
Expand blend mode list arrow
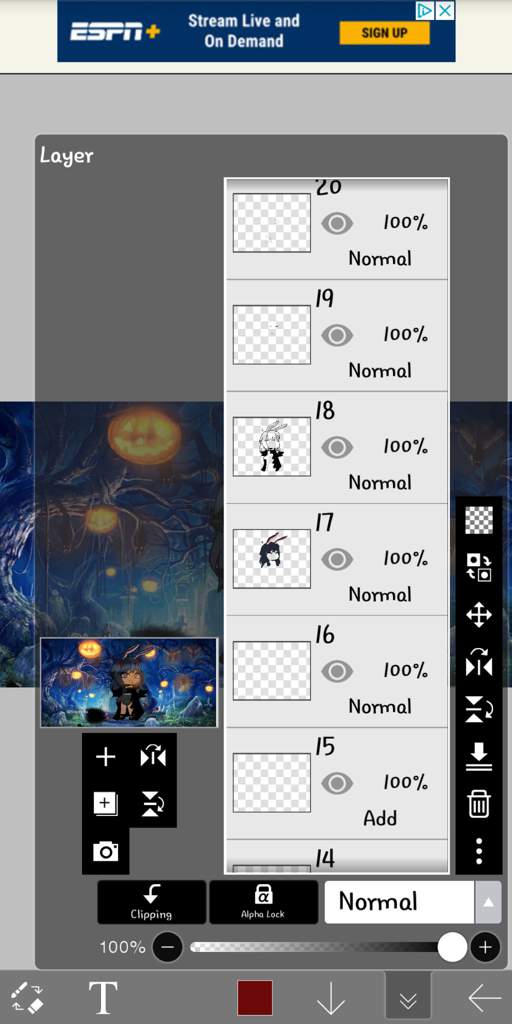click(488, 902)
